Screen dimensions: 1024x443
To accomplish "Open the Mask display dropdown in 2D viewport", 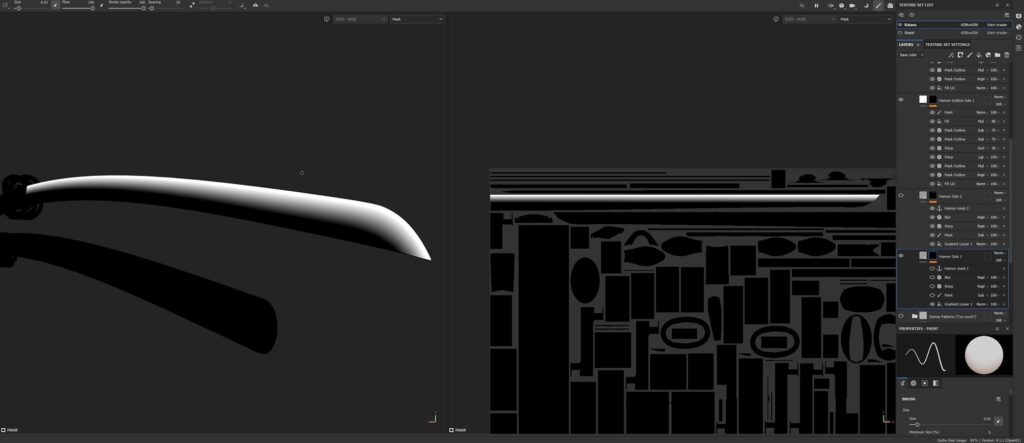I will pos(865,19).
